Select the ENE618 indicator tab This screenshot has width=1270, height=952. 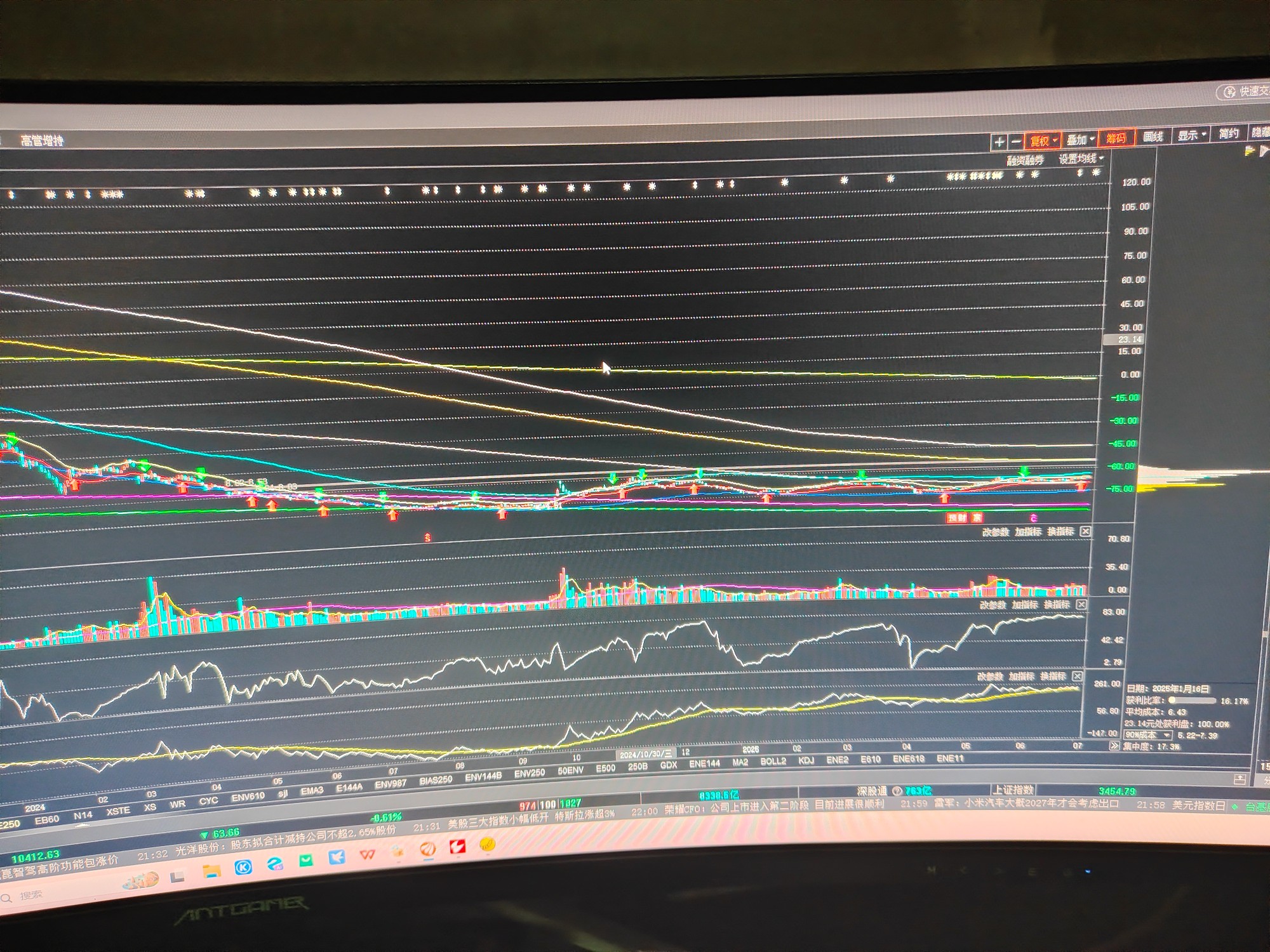point(908,758)
